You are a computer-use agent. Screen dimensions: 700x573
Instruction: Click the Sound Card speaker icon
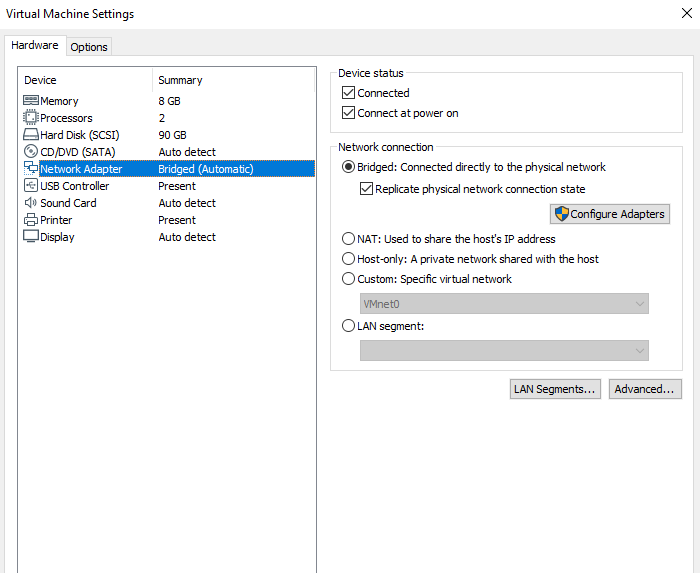tap(30, 203)
